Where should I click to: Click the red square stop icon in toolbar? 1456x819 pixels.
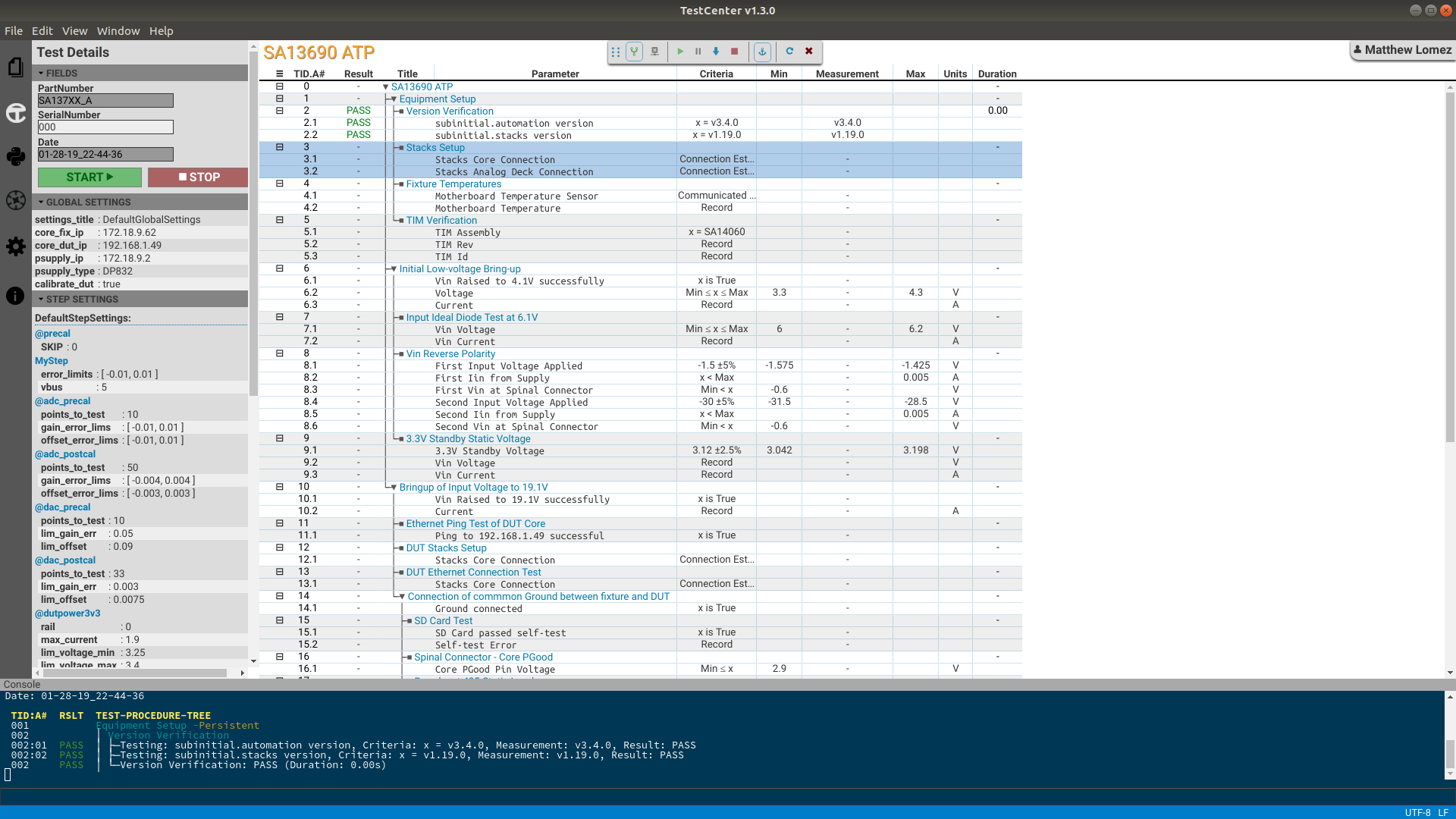tap(734, 52)
